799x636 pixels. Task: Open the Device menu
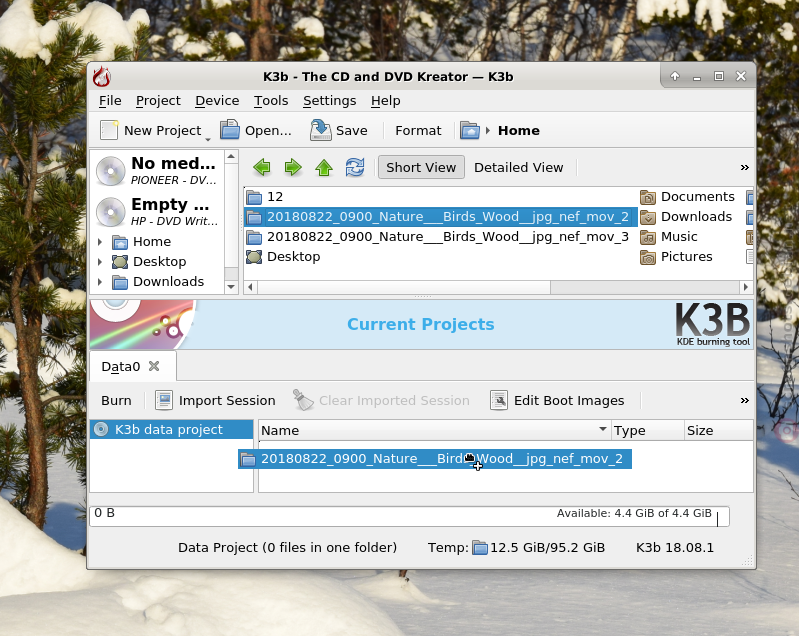[217, 101]
